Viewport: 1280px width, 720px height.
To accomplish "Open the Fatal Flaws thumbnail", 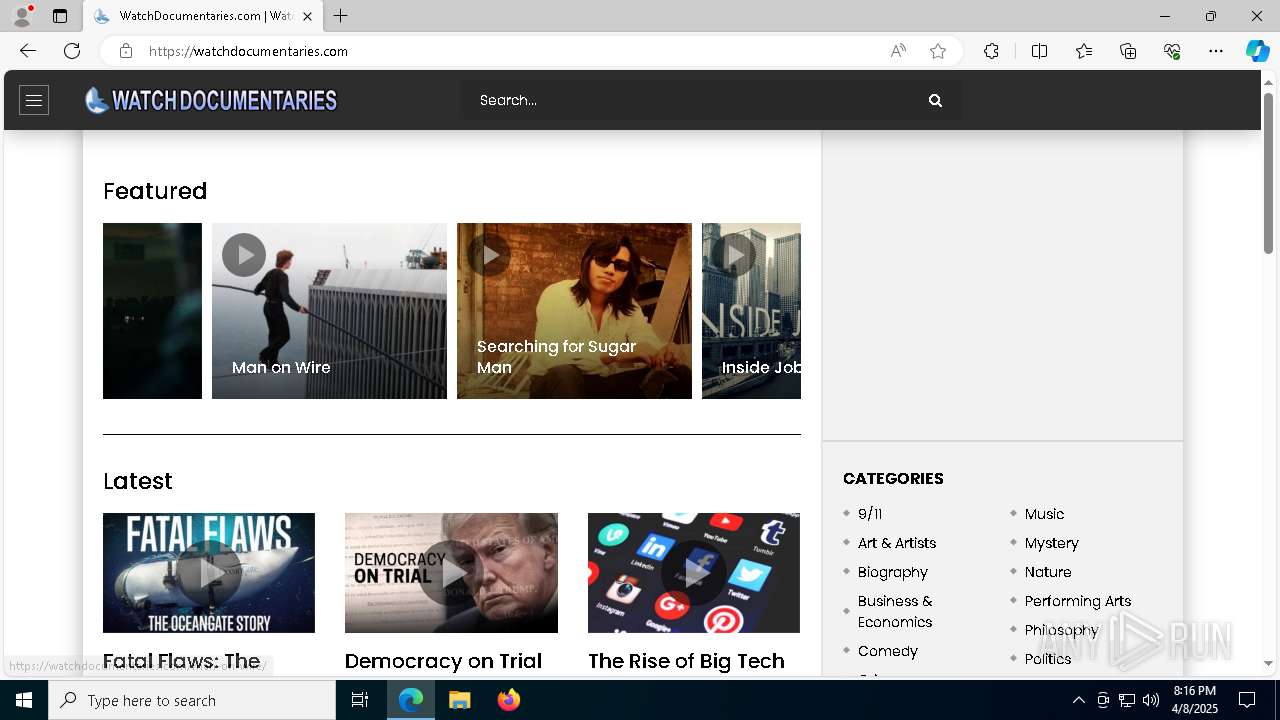I will [209, 573].
